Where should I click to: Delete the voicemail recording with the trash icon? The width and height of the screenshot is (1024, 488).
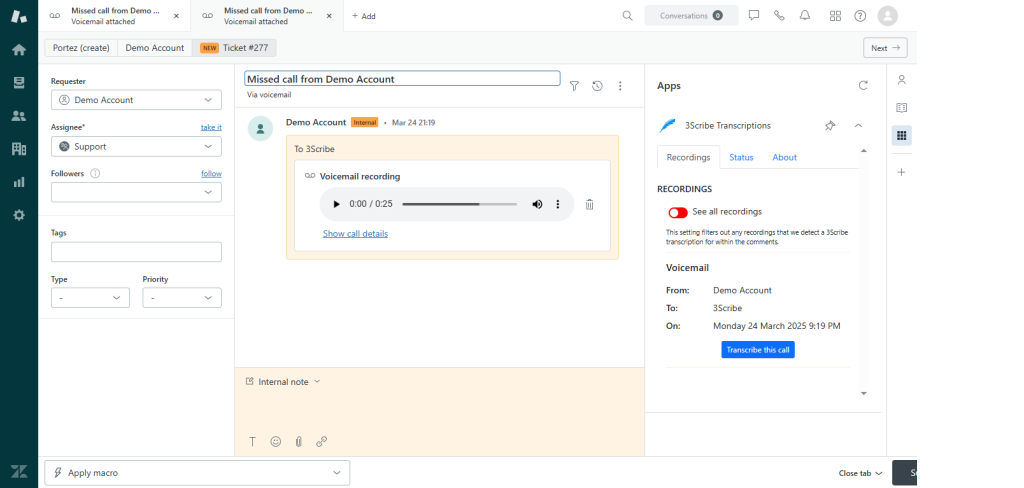tap(589, 204)
